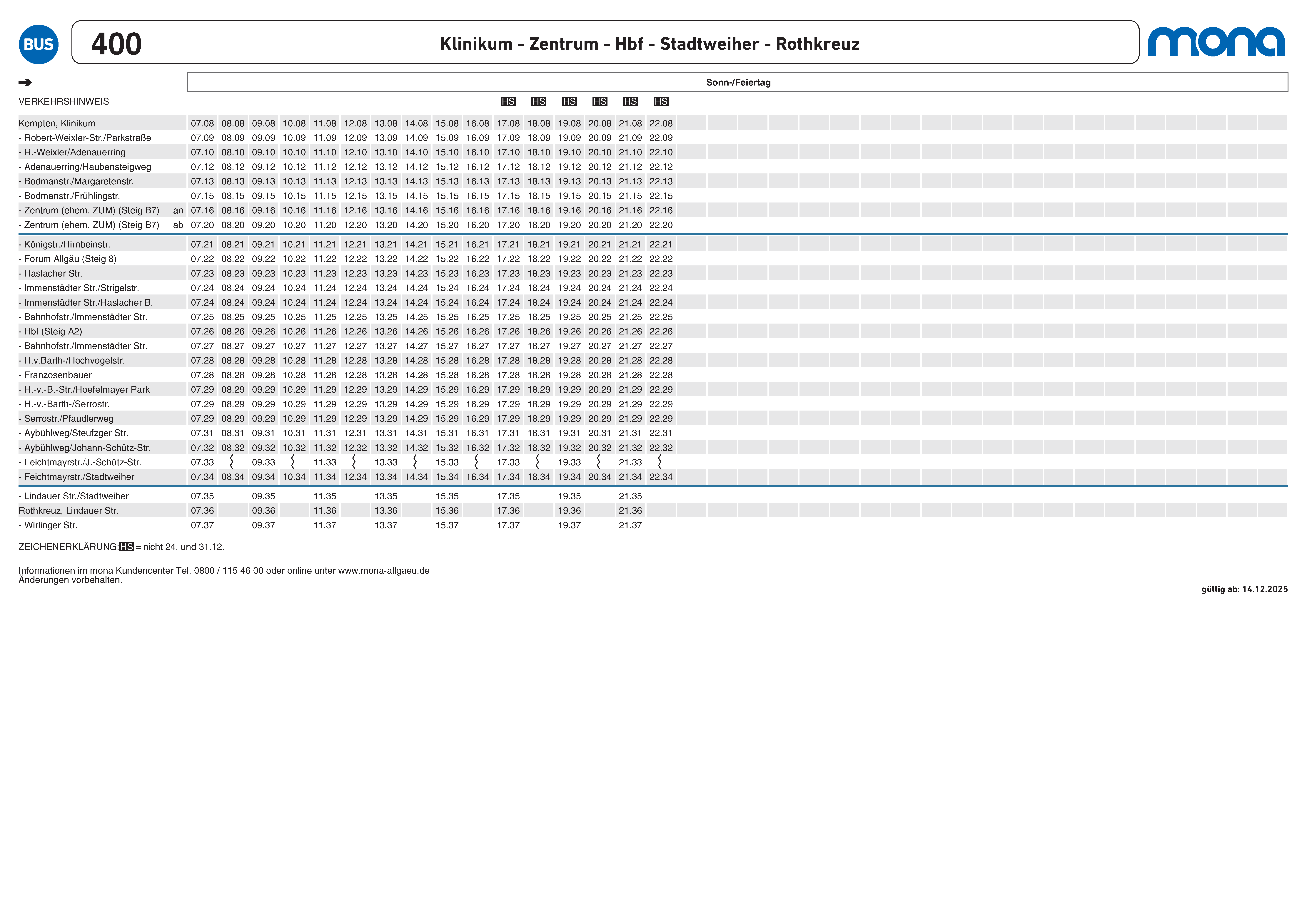Image resolution: width=1307 pixels, height=924 pixels.
Task: Click the Kempten, Klinikum stop name
Action: coord(57,123)
